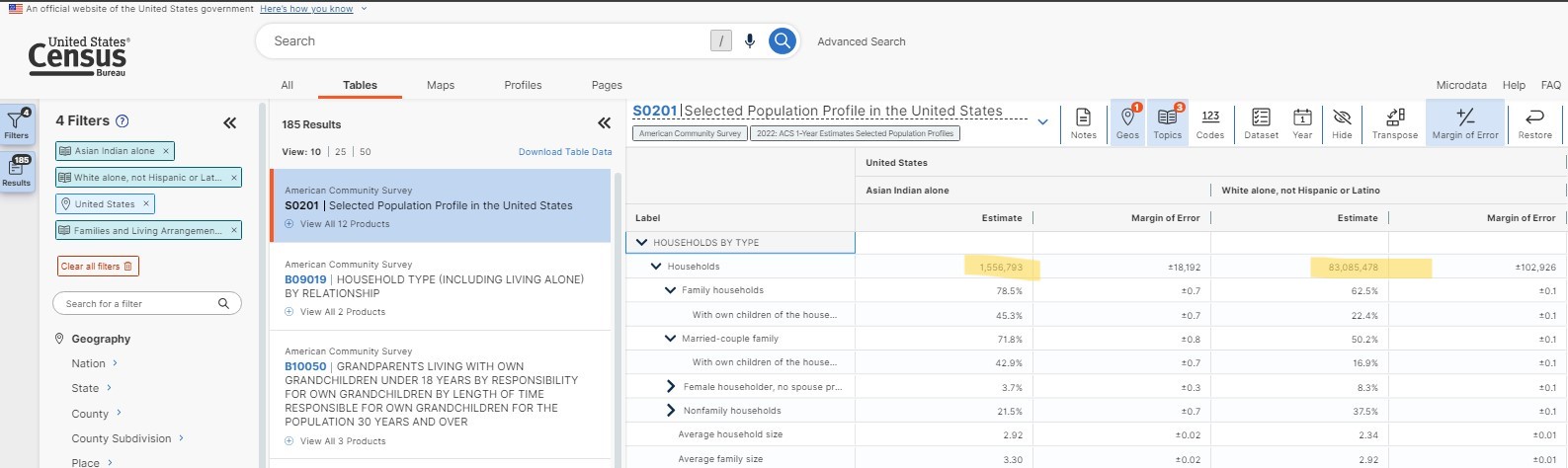Viewport: 1568px width, 468px height.
Task: Open the Results side panel icon
Action: 17,171
